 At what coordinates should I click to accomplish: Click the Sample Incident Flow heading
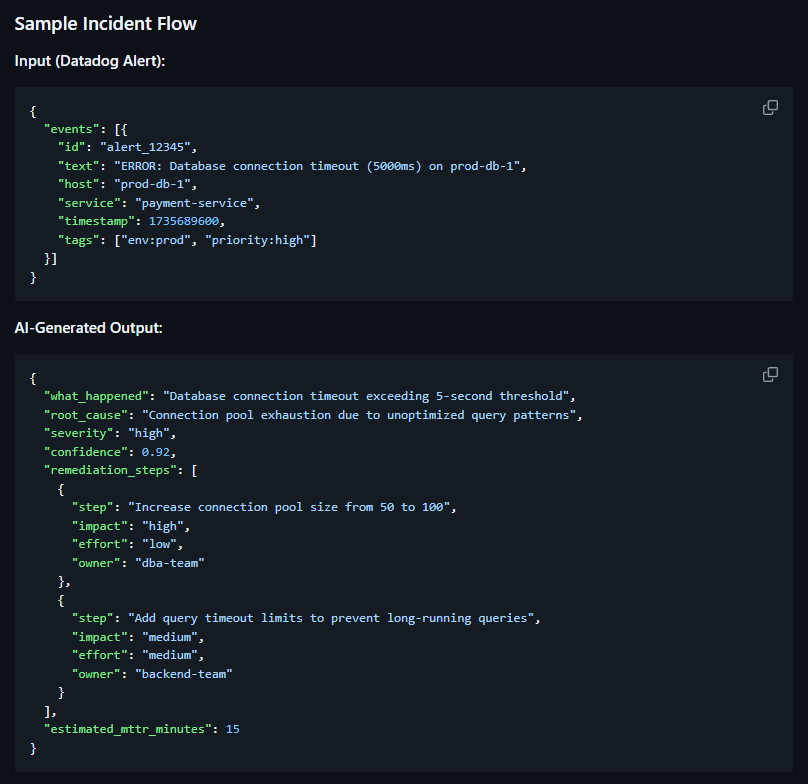[105, 24]
